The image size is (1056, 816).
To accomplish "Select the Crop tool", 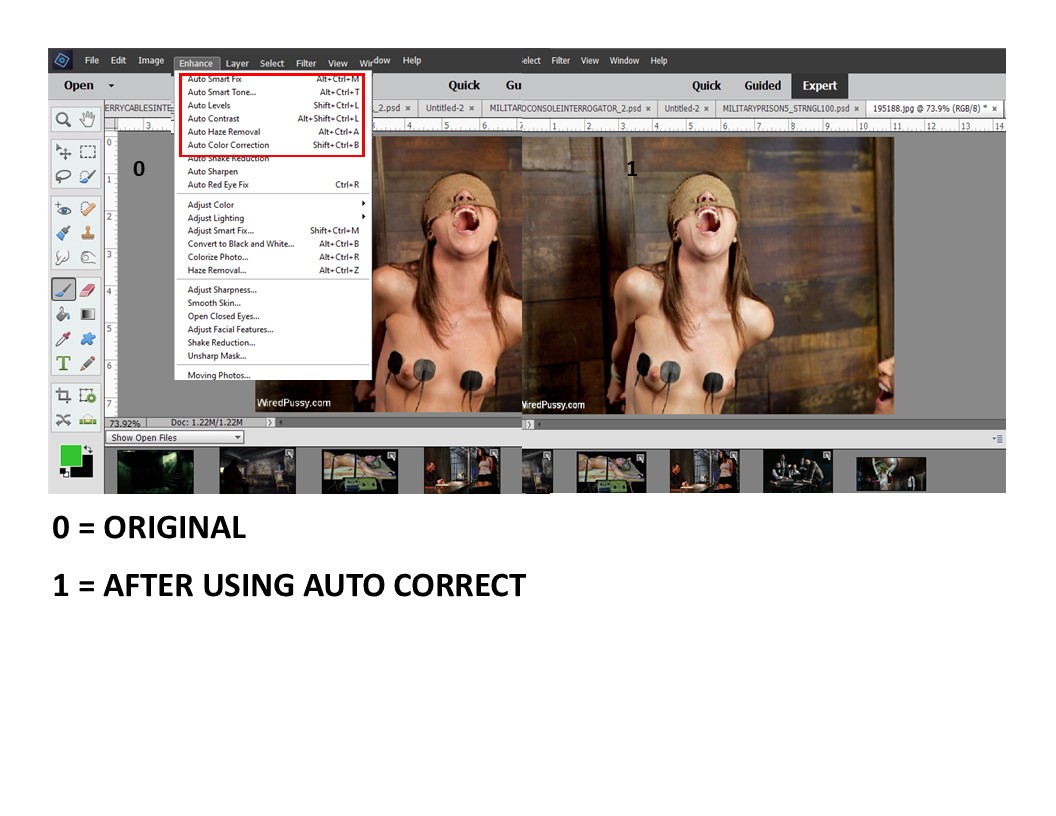I will pyautogui.click(x=63, y=396).
